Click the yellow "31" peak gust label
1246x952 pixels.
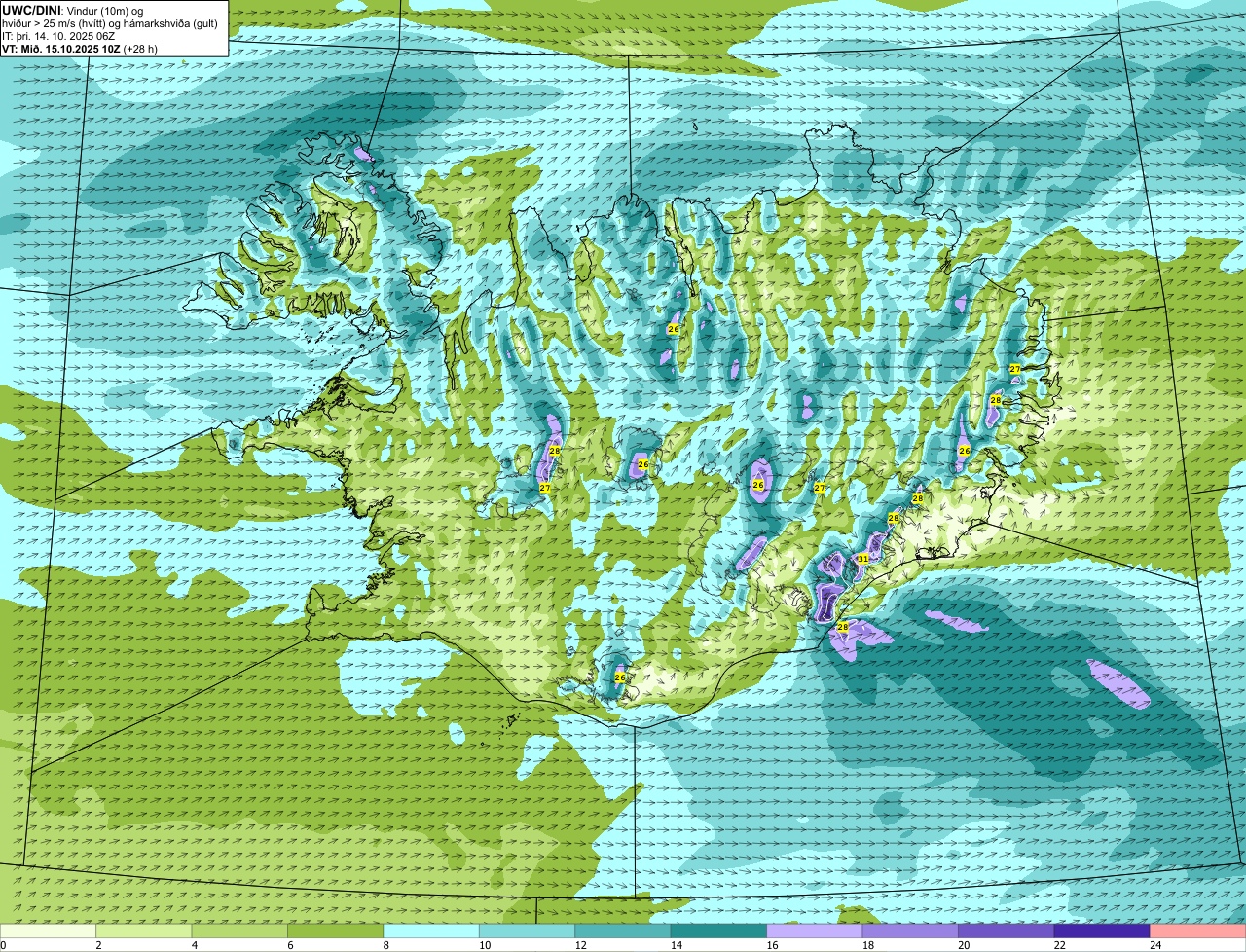click(x=862, y=559)
